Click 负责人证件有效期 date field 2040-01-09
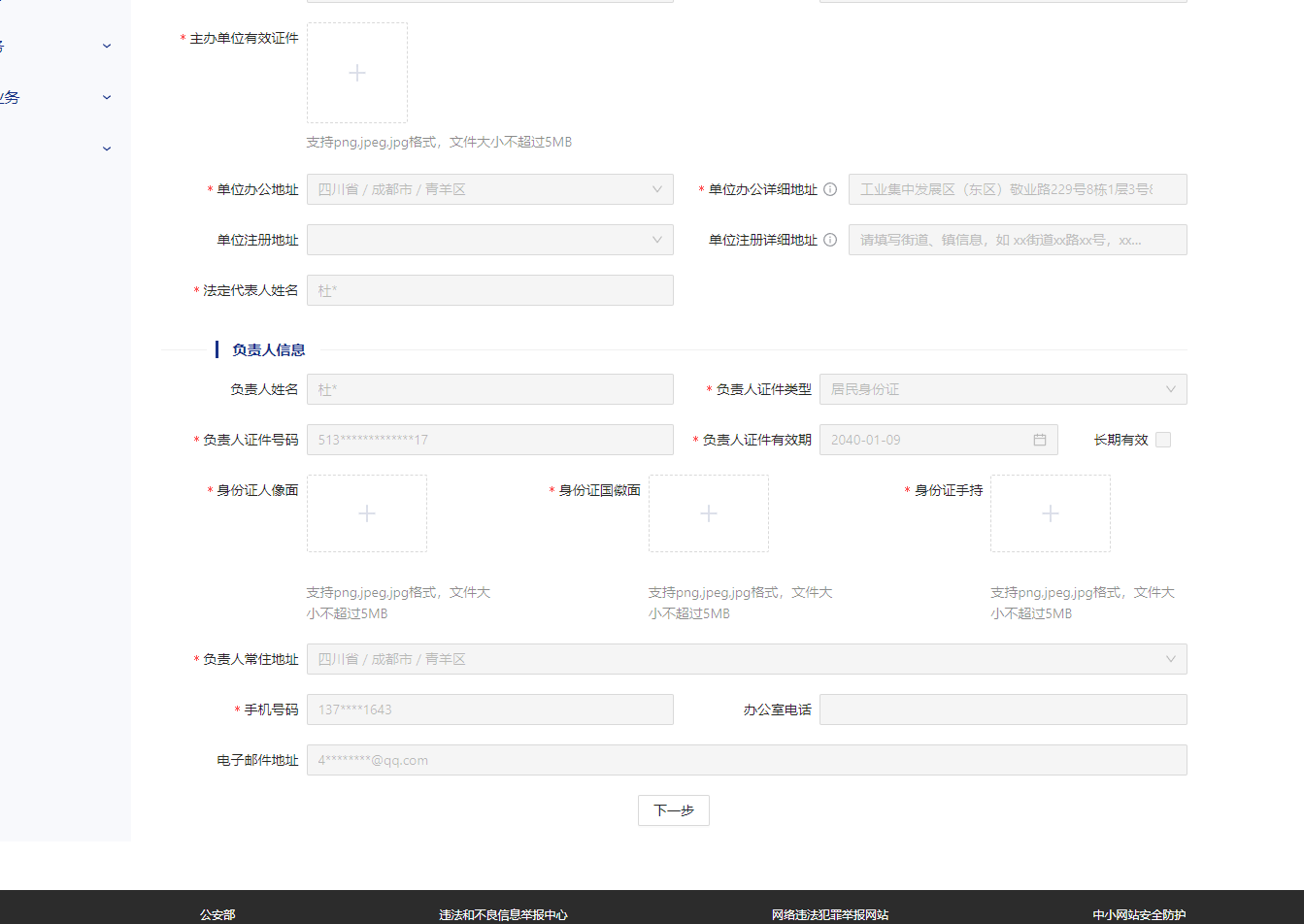Screen dimensions: 1304x924 pos(938,440)
